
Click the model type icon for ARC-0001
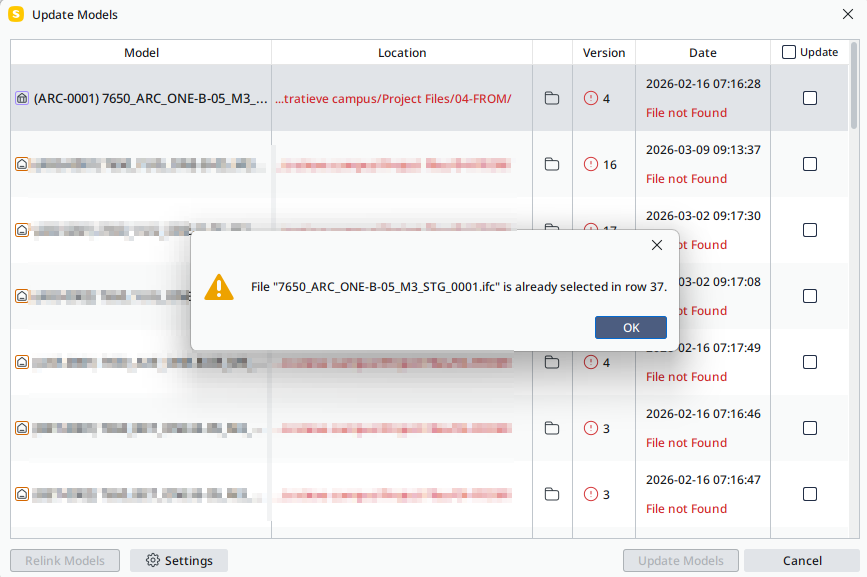click(x=22, y=98)
